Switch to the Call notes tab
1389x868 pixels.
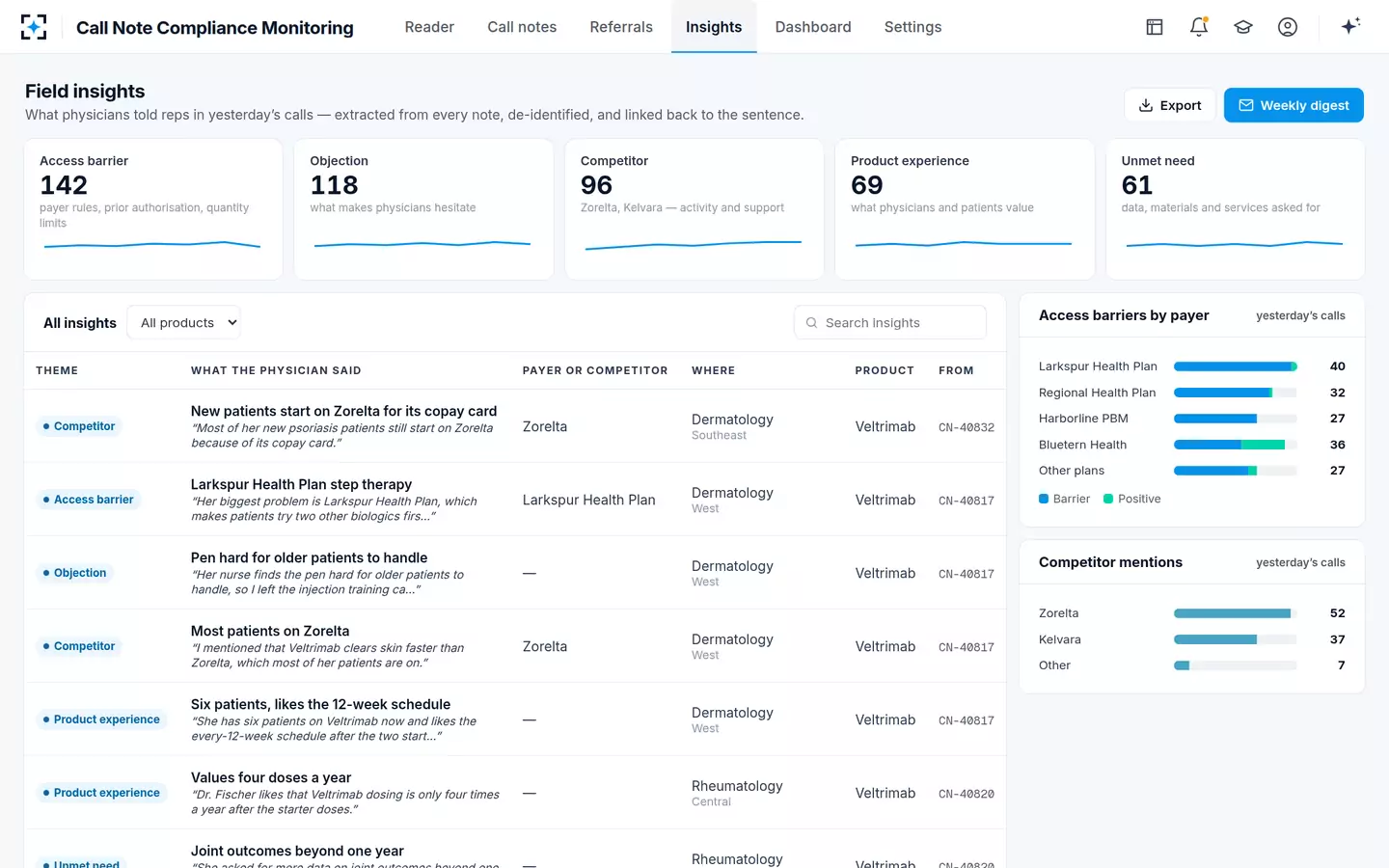pyautogui.click(x=522, y=27)
